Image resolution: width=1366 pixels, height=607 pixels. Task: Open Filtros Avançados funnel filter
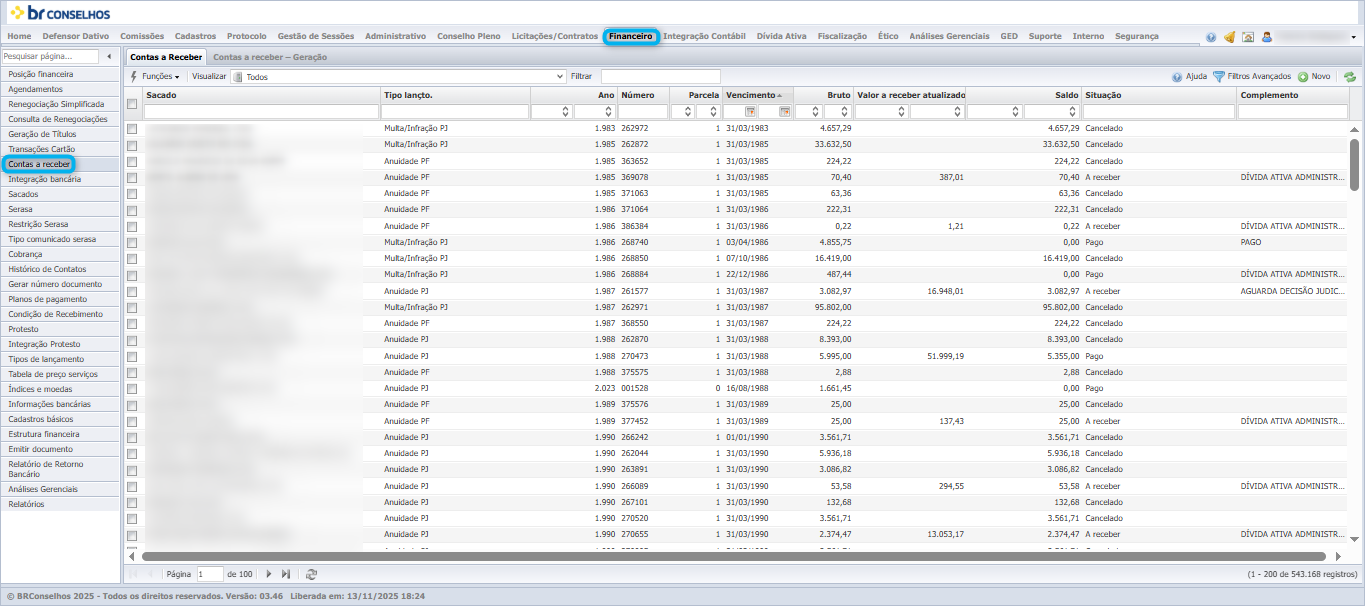tap(1251, 76)
